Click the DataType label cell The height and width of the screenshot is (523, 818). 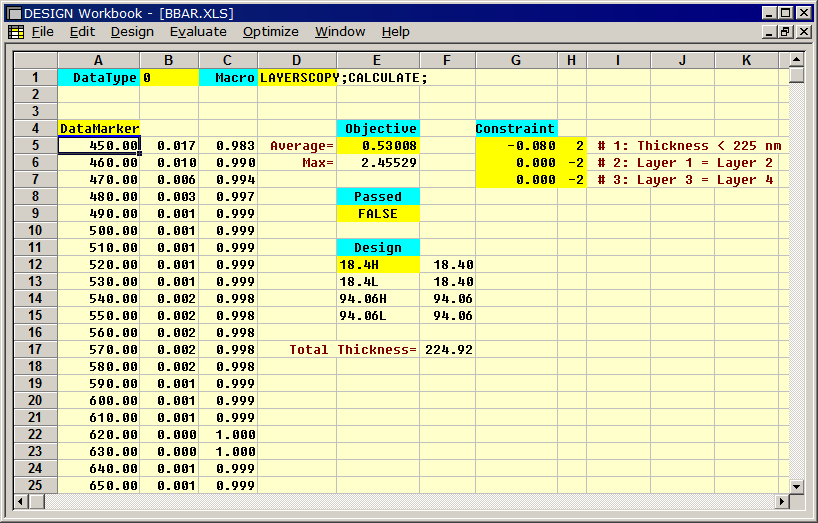pos(99,78)
